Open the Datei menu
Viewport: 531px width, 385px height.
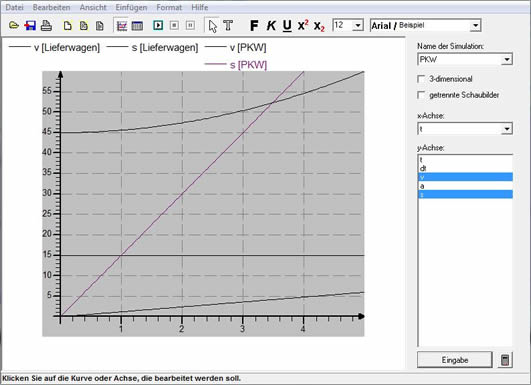(x=14, y=7)
